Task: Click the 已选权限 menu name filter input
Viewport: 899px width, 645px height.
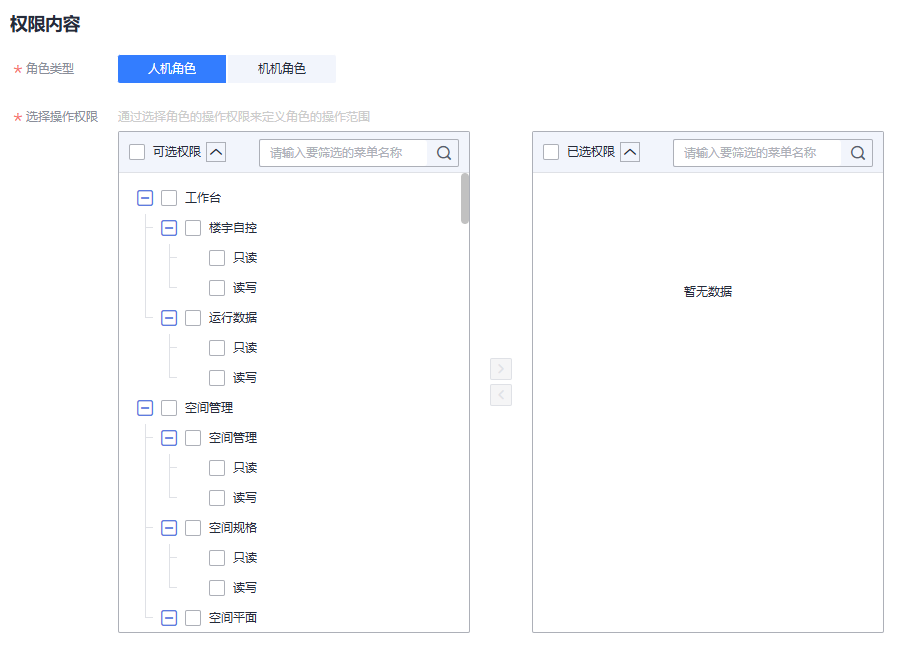Action: (757, 153)
